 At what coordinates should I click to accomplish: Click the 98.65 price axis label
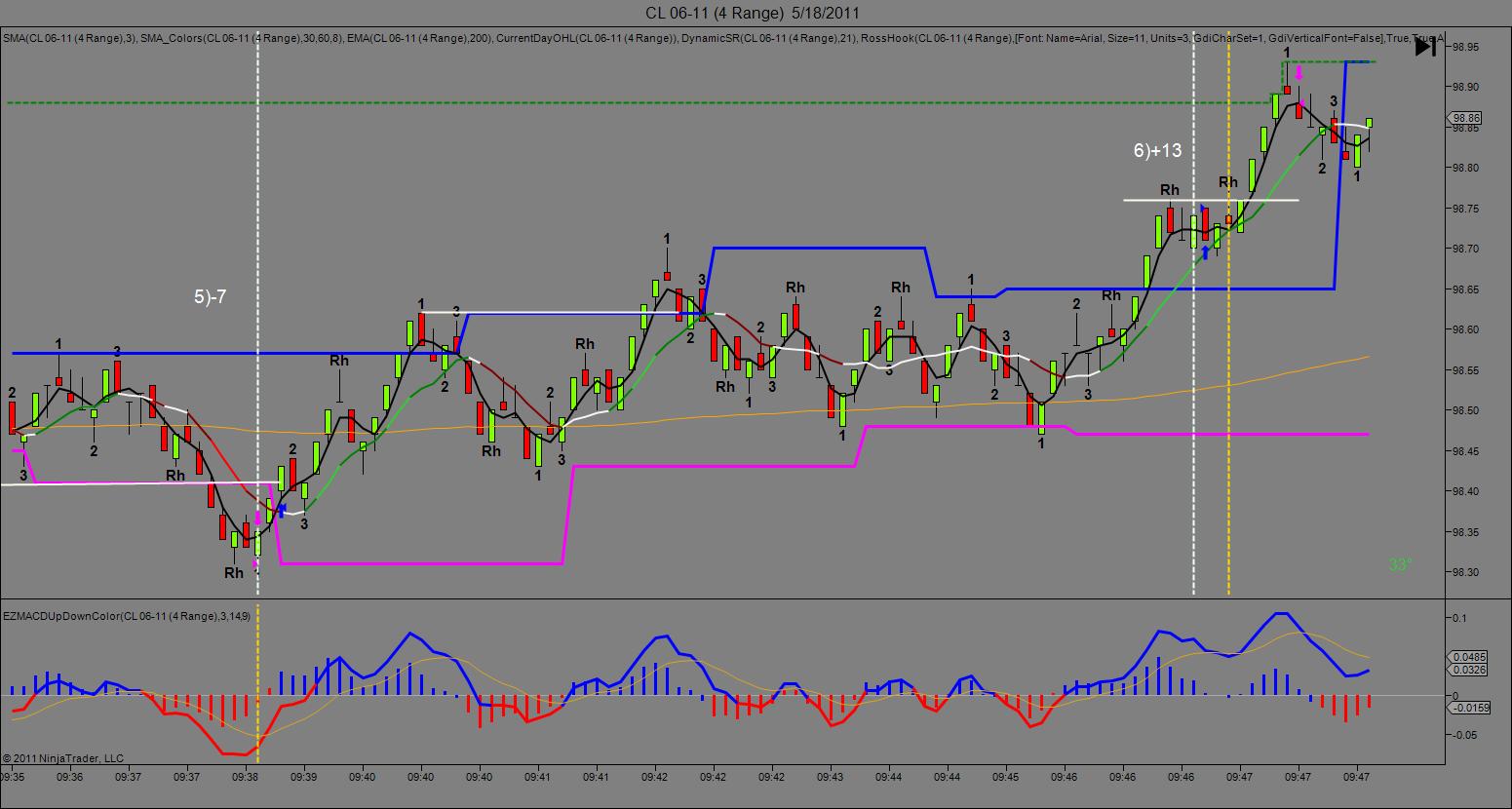[x=1466, y=289]
